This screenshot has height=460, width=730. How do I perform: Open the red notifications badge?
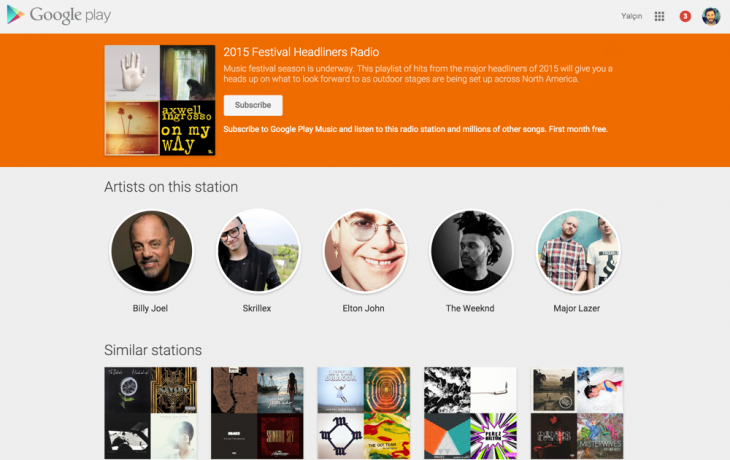[685, 16]
